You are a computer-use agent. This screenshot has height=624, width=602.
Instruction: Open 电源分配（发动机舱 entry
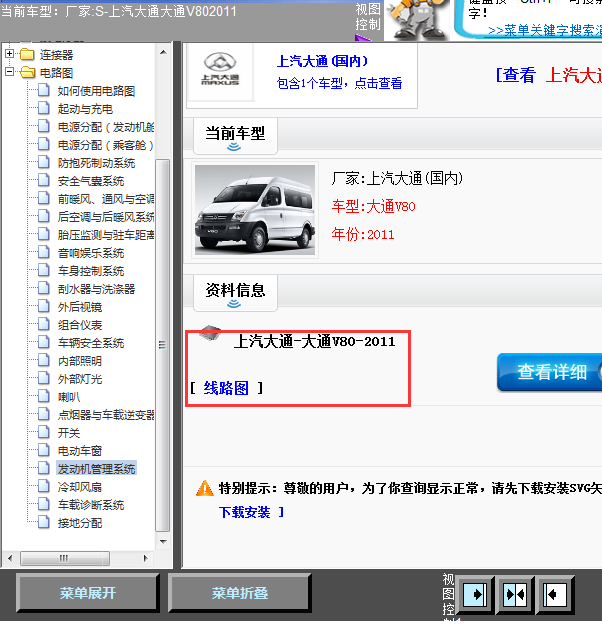(x=106, y=127)
